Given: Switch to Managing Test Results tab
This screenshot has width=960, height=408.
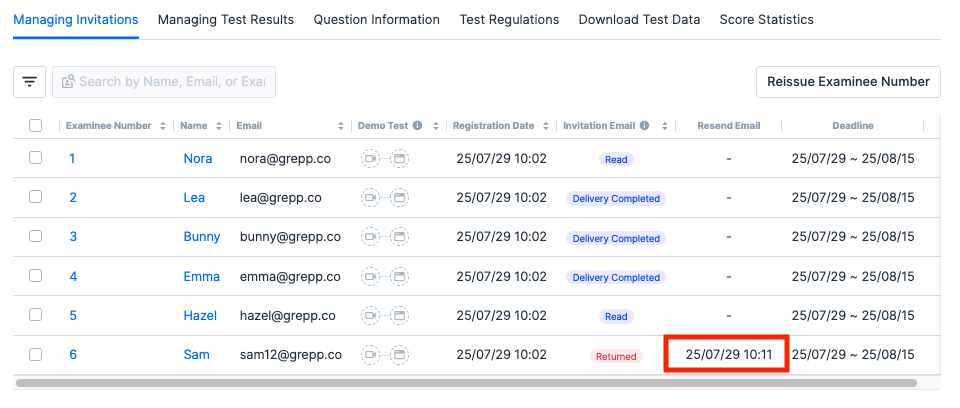Looking at the screenshot, I should coord(226,20).
